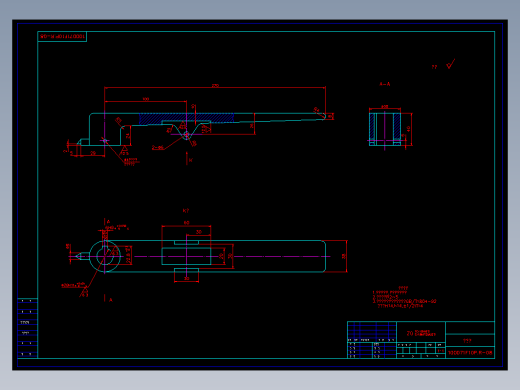Select the 2-R6 radius callout
The width and height of the screenshot is (520, 390).
[x=158, y=147]
